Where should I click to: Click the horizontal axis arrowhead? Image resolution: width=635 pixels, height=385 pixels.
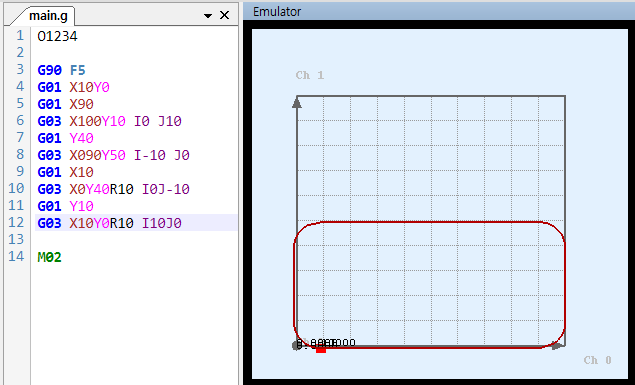(557, 345)
